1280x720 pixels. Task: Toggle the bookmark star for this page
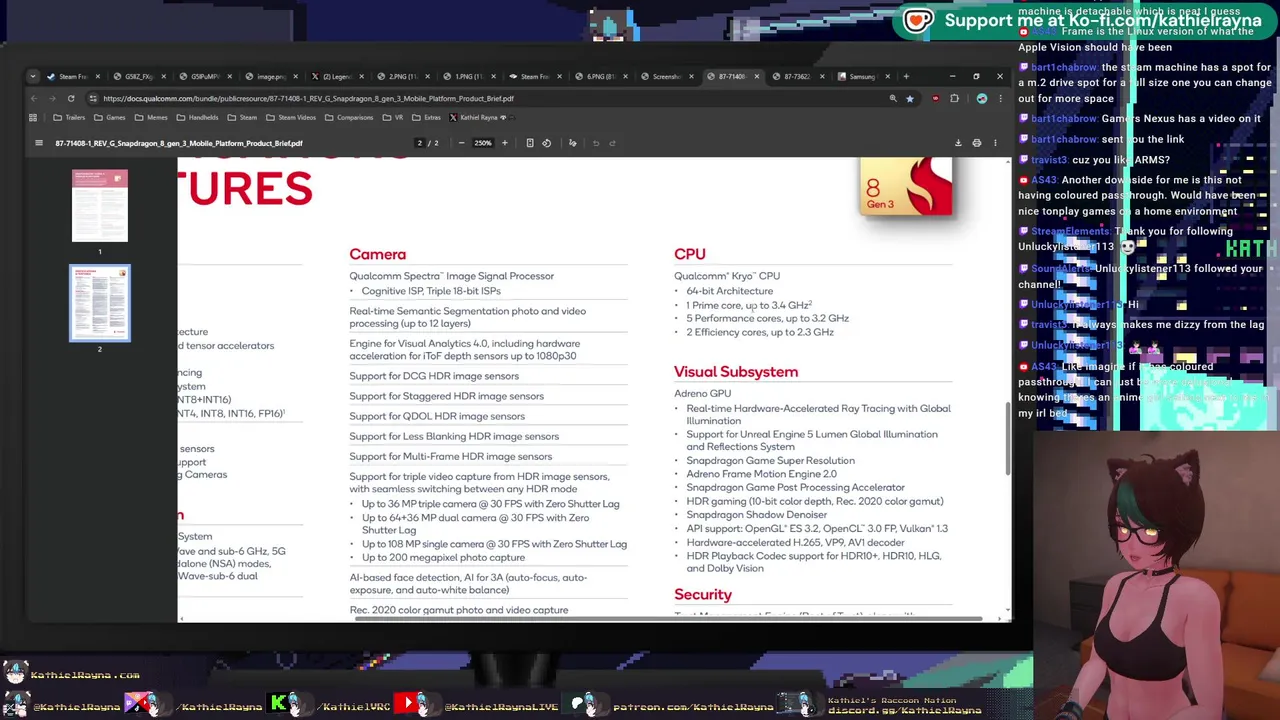point(909,98)
